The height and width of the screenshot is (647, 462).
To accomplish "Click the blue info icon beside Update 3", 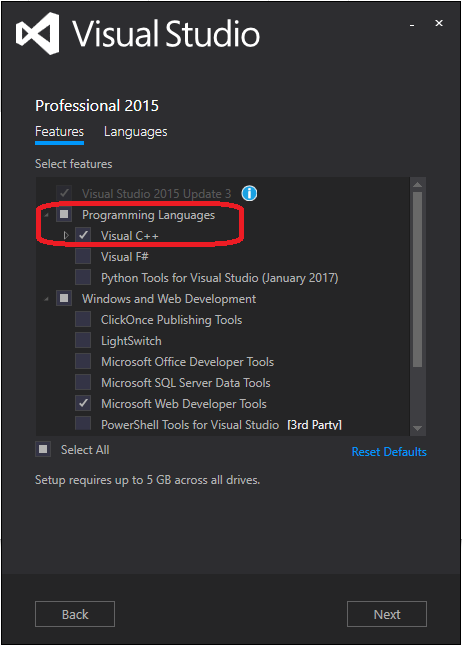I will pyautogui.click(x=249, y=193).
